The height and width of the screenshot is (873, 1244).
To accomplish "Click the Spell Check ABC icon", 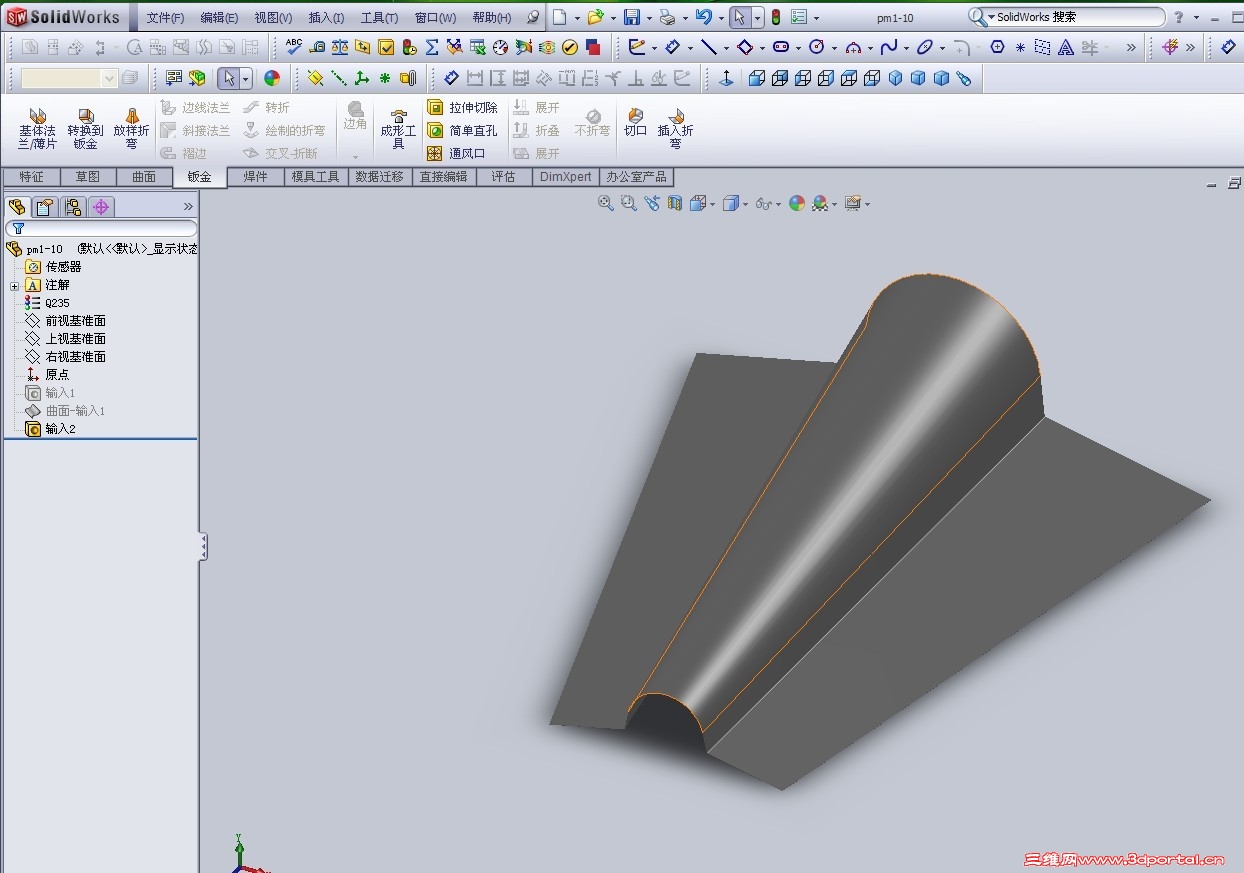I will (x=294, y=47).
